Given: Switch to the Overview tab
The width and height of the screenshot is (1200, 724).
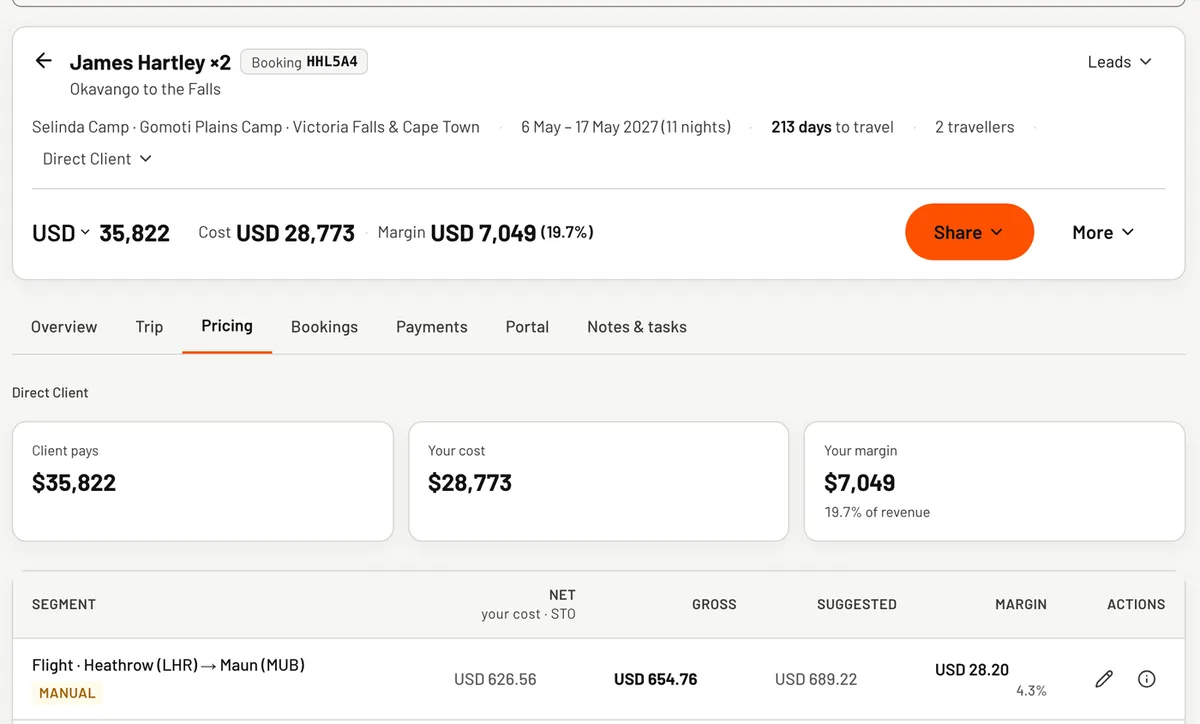Looking at the screenshot, I should pyautogui.click(x=64, y=327).
